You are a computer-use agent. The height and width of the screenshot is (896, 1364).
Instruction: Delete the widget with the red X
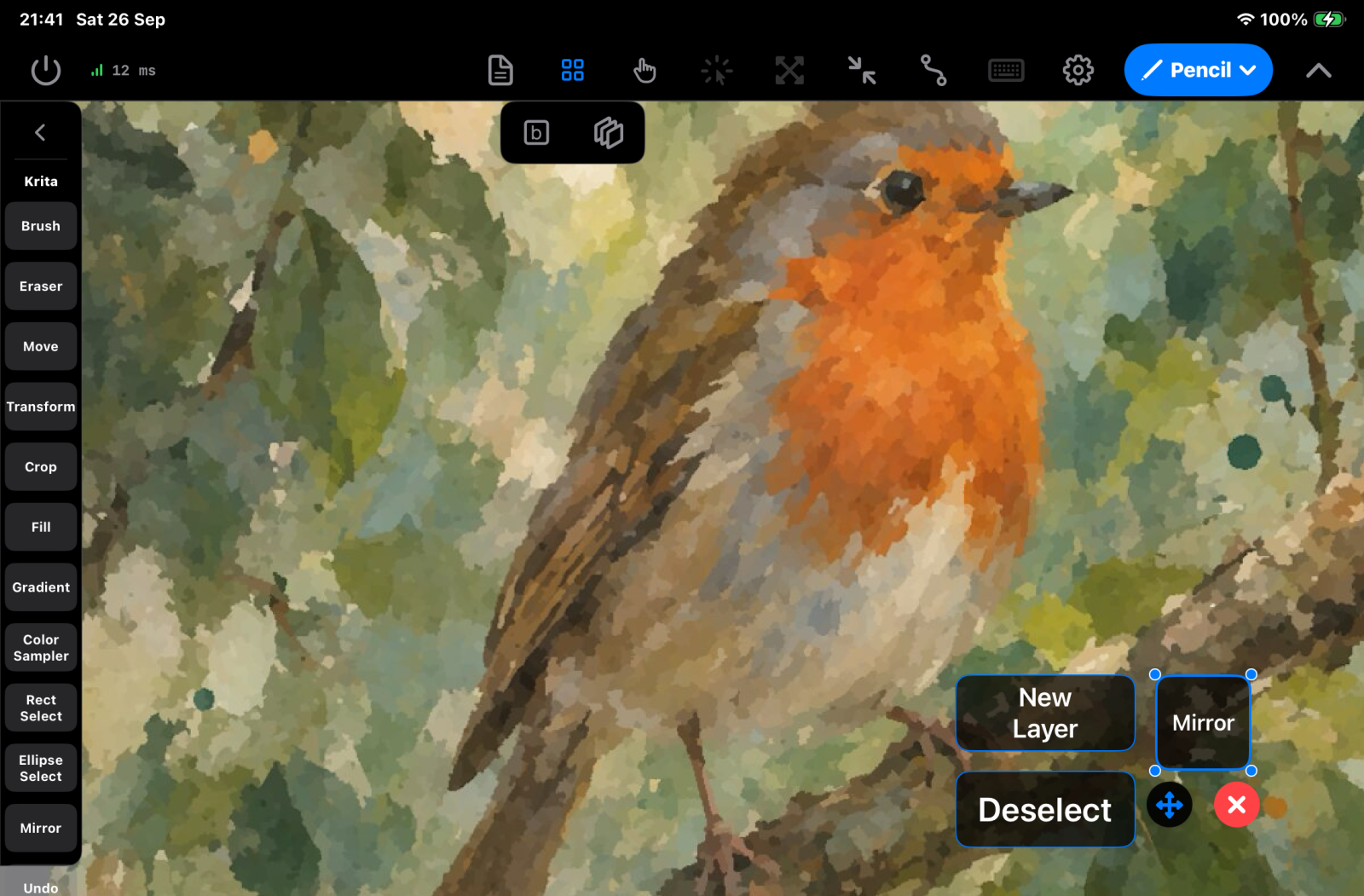point(1237,805)
